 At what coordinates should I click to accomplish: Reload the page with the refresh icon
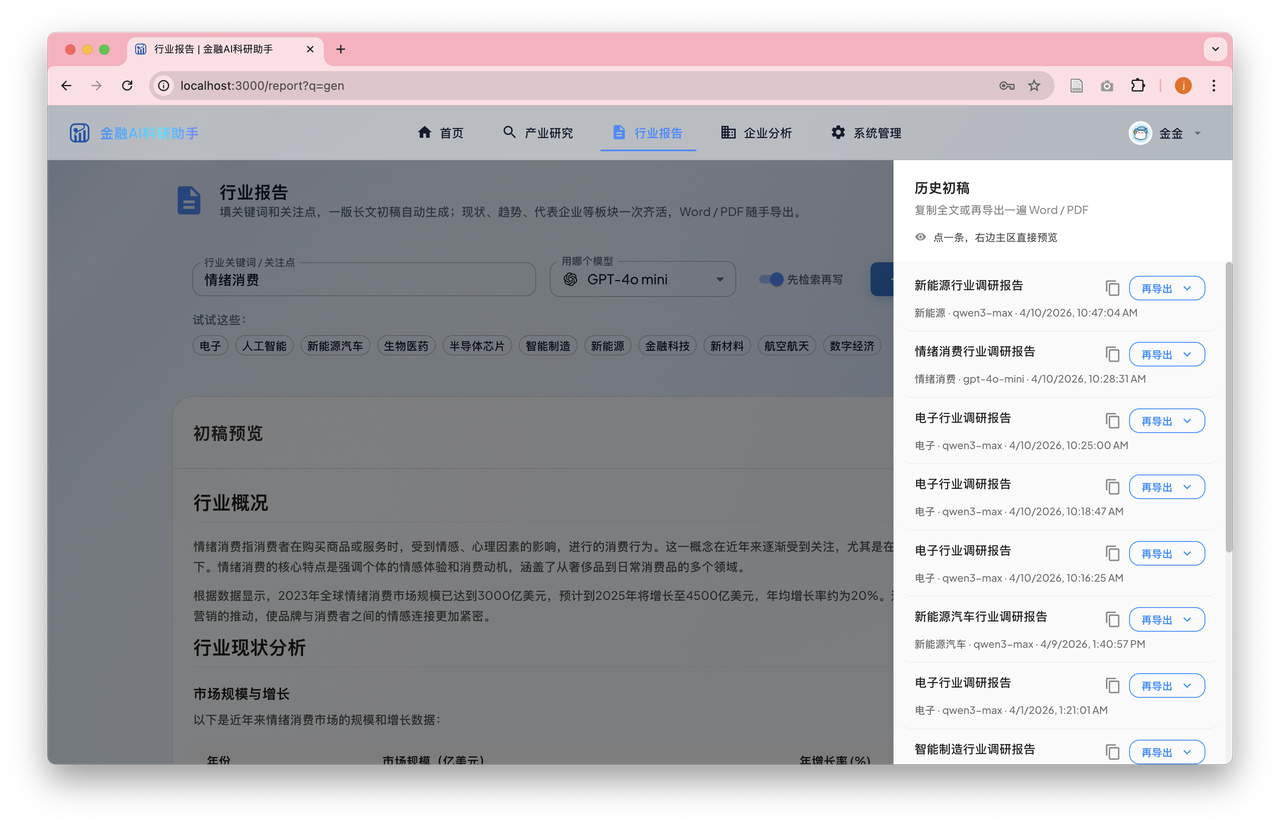[x=127, y=86]
